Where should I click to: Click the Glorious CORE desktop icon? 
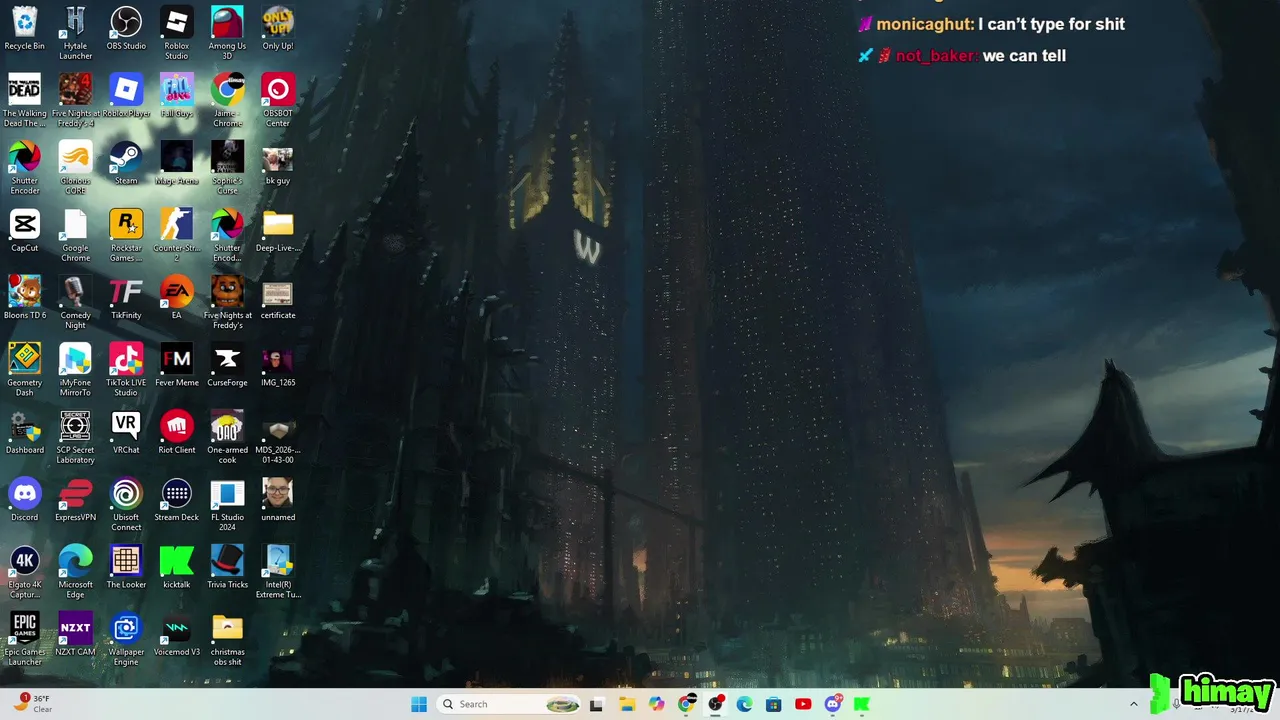(x=75, y=167)
